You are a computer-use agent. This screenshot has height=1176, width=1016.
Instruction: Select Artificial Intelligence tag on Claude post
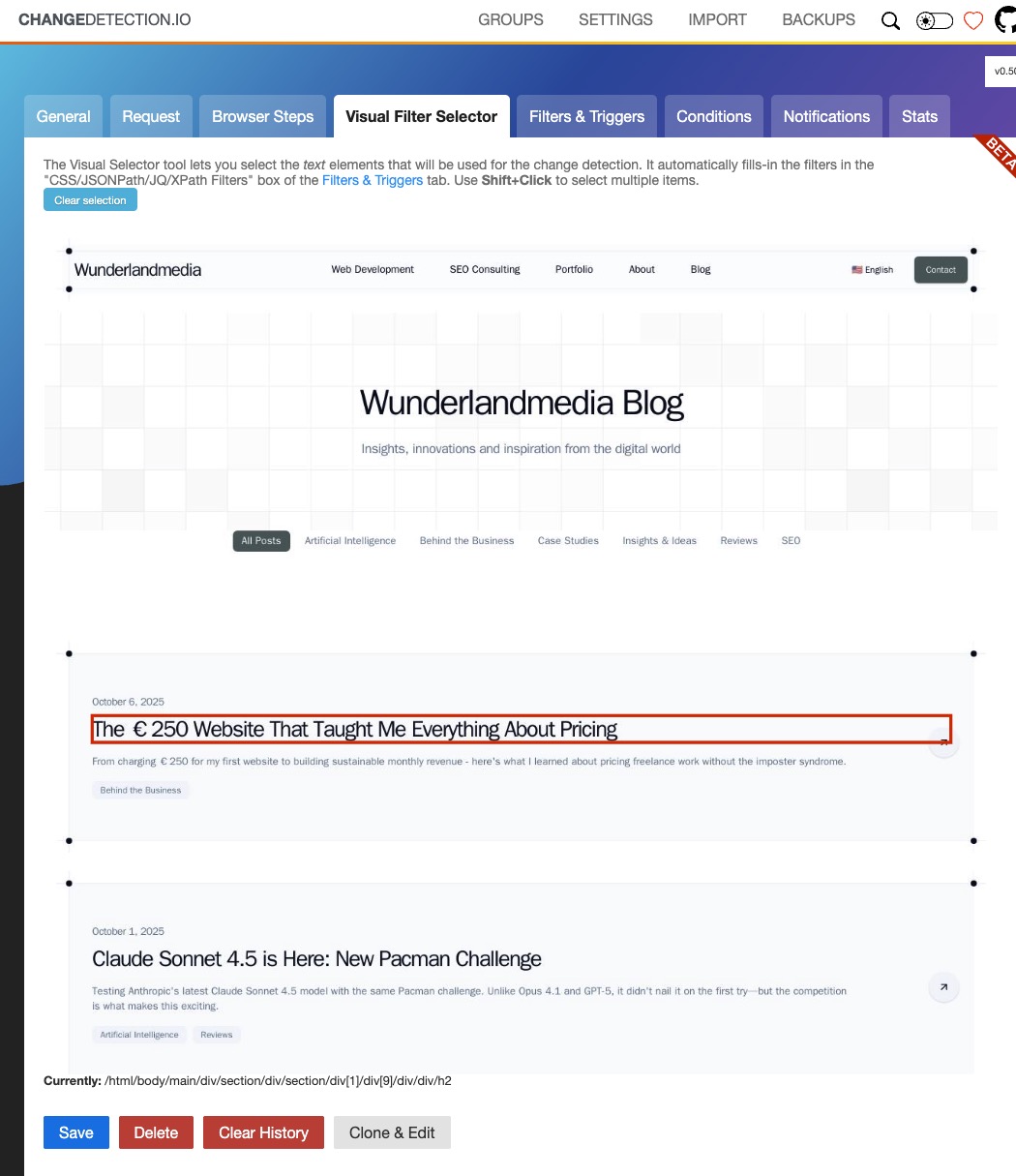[x=139, y=1035]
